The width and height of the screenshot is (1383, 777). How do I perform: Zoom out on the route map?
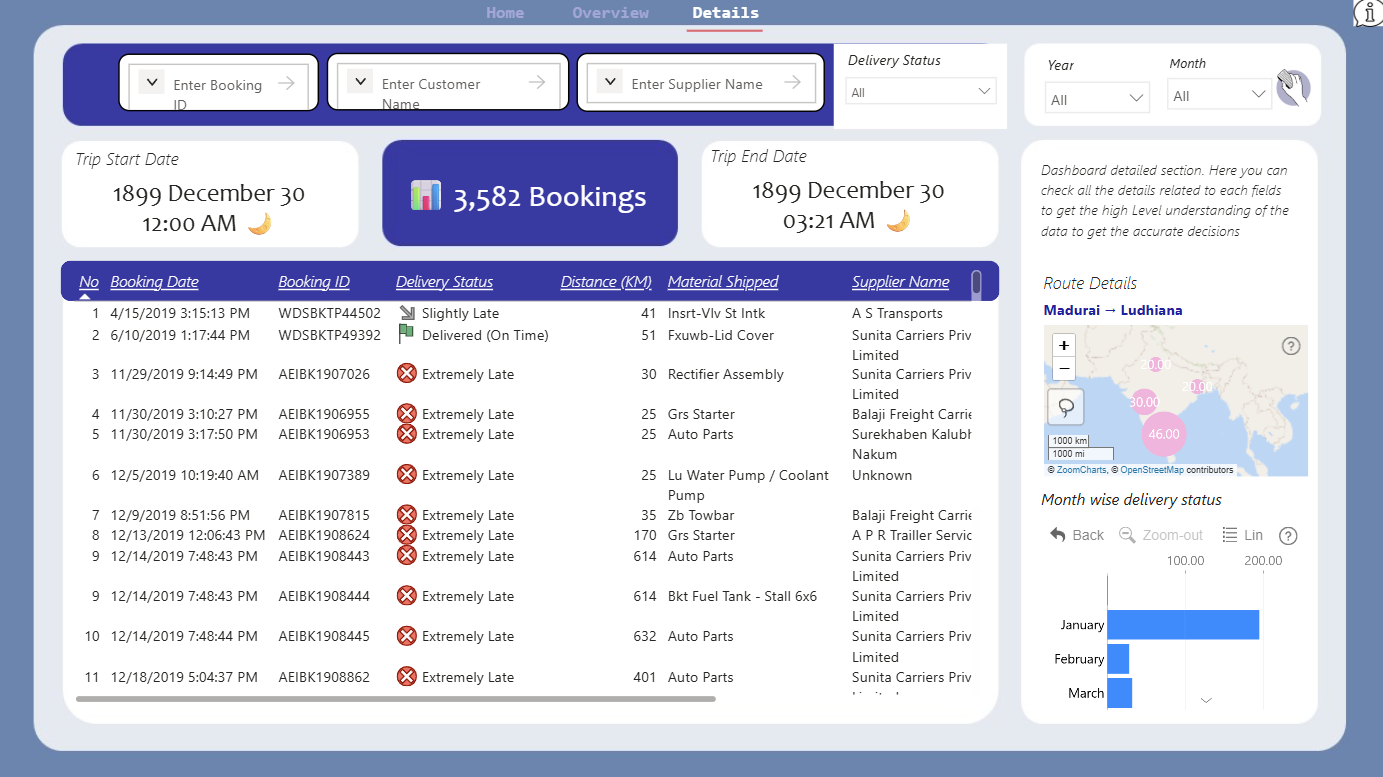click(x=1064, y=367)
